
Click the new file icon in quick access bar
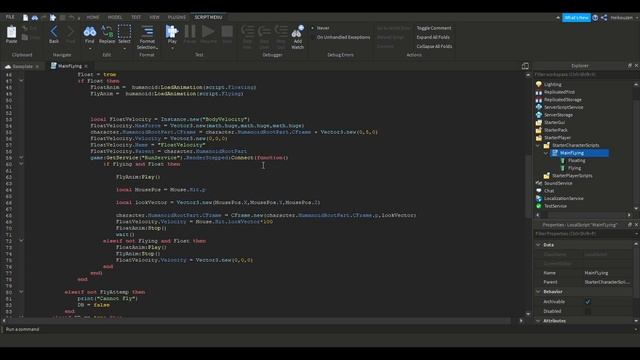(x=25, y=18)
